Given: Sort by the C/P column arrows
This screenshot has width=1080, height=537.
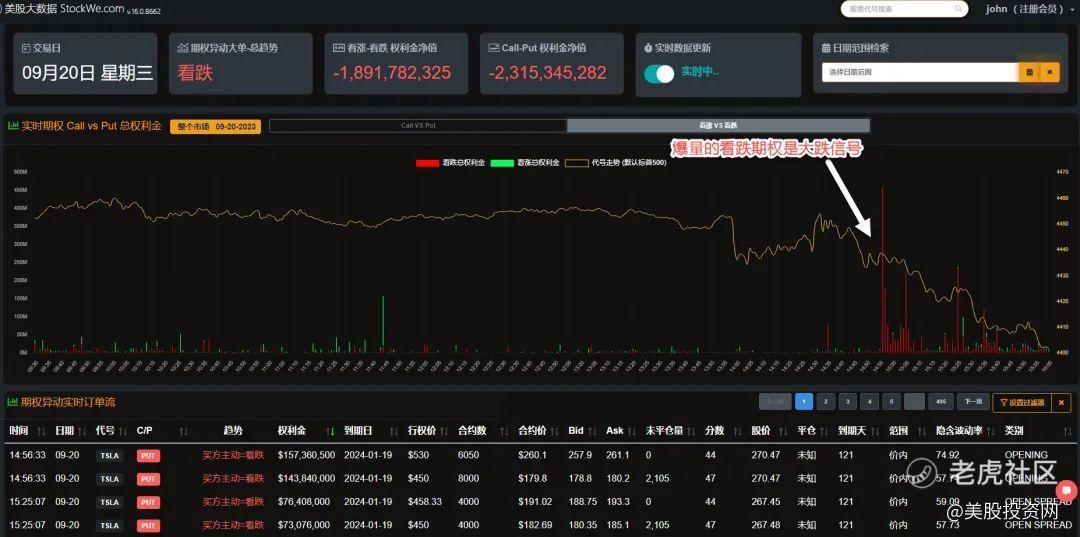Looking at the screenshot, I should point(184,431).
